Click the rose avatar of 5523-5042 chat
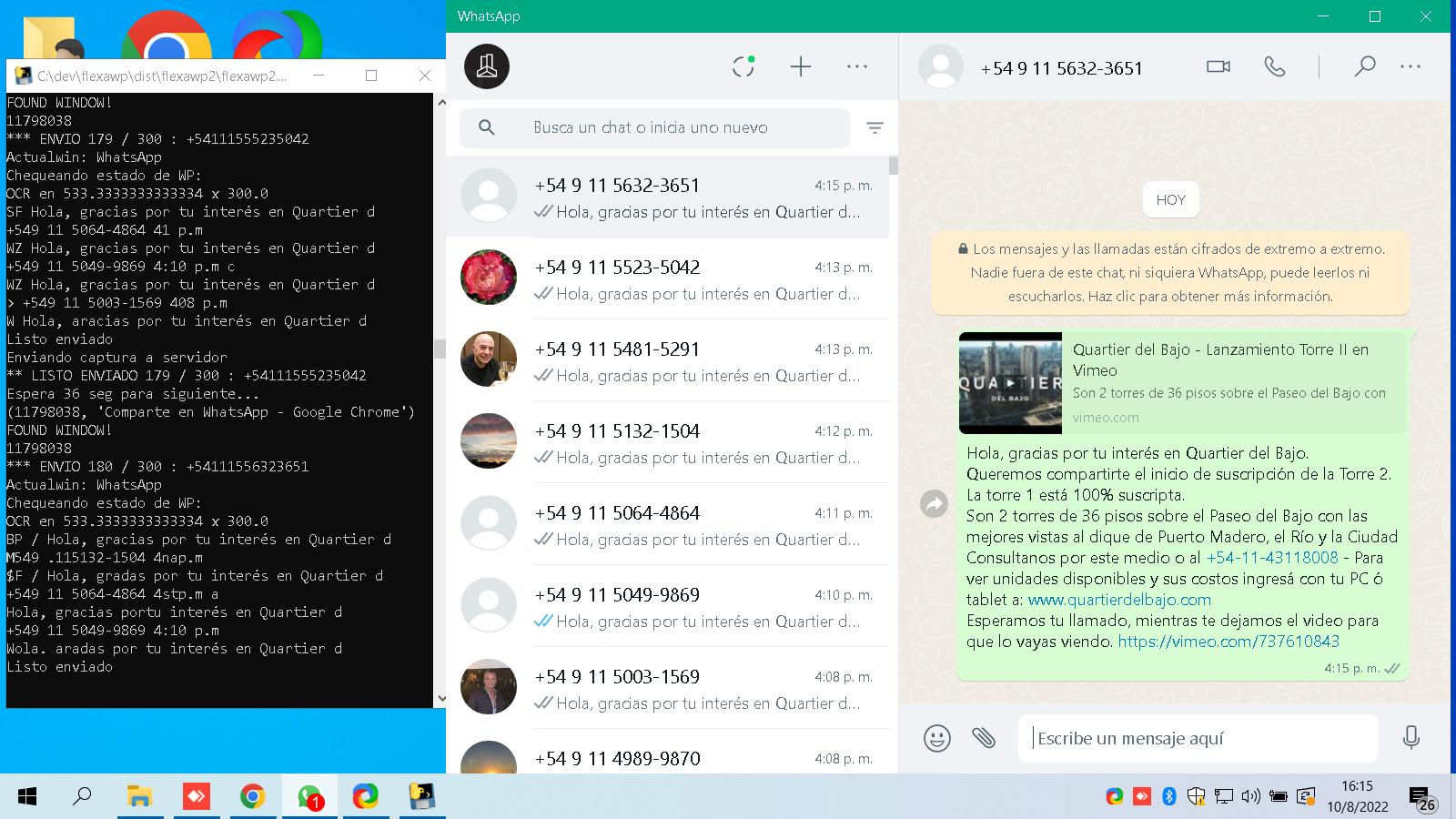This screenshot has width=1456, height=819. point(489,277)
